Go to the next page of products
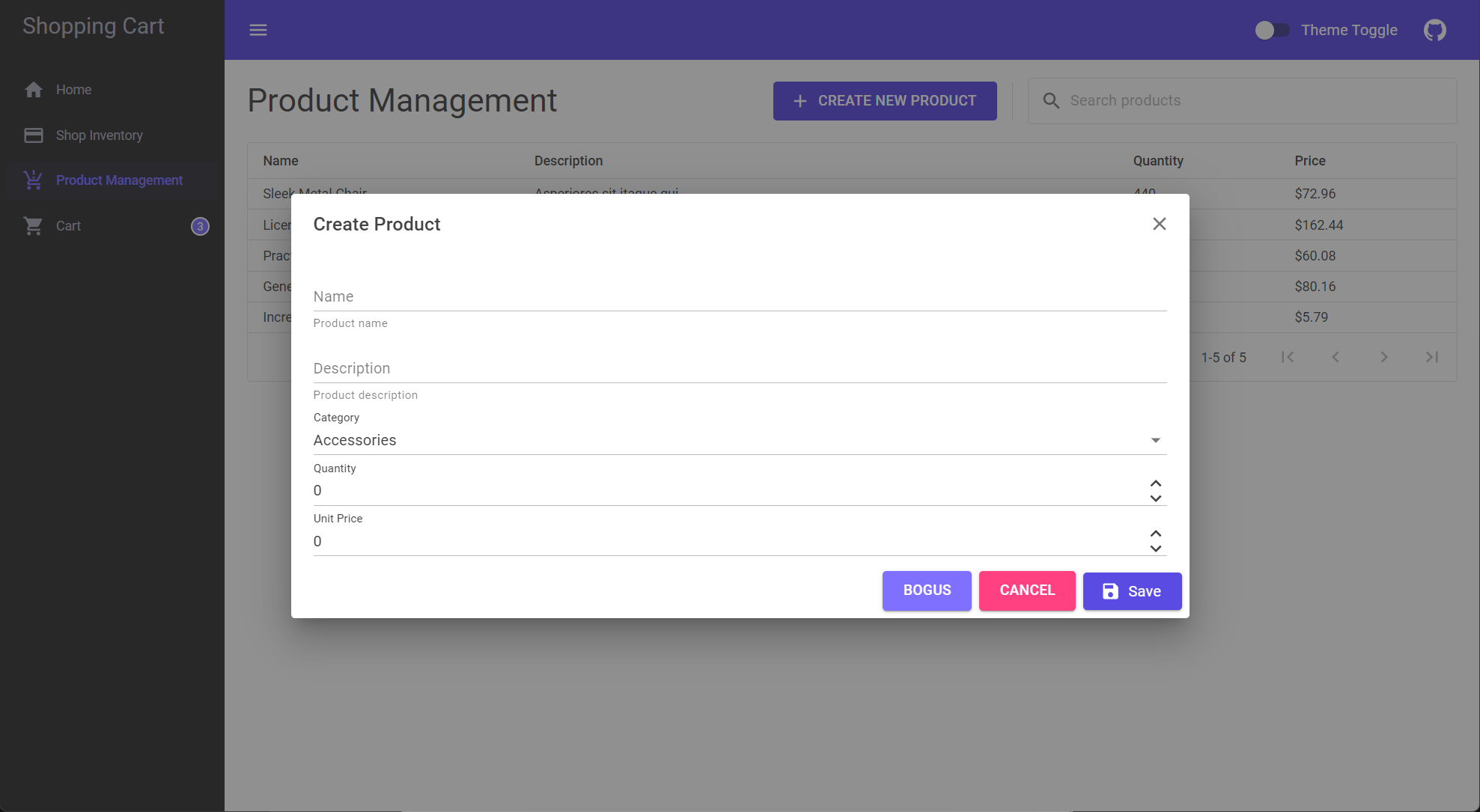This screenshot has height=812, width=1480. point(1384,357)
